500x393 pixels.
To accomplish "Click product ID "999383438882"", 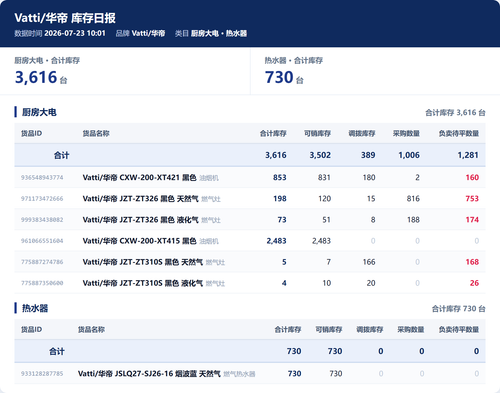I will coord(42,220).
